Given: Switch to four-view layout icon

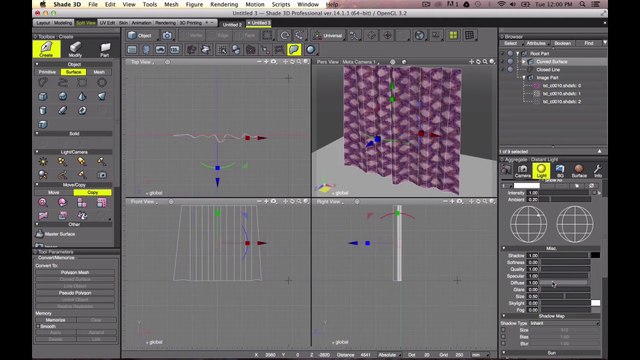Looking at the screenshot, I should click(453, 36).
